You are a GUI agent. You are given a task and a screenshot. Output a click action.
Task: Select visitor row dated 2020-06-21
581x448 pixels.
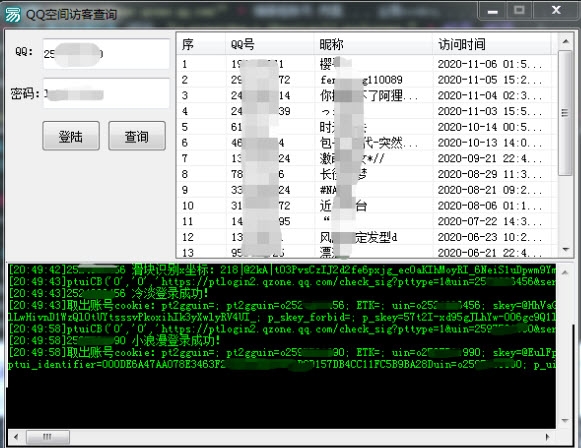(x=367, y=252)
